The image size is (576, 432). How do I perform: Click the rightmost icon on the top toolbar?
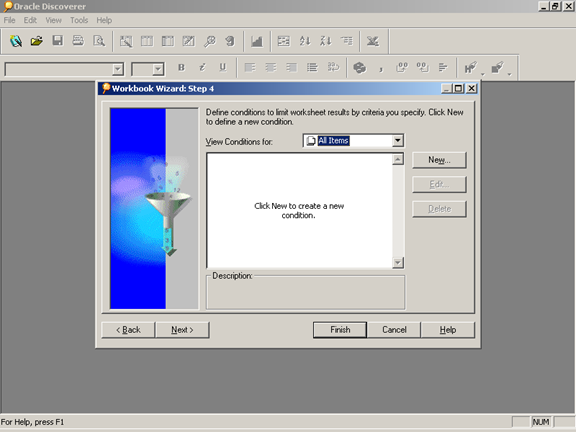click(373, 41)
